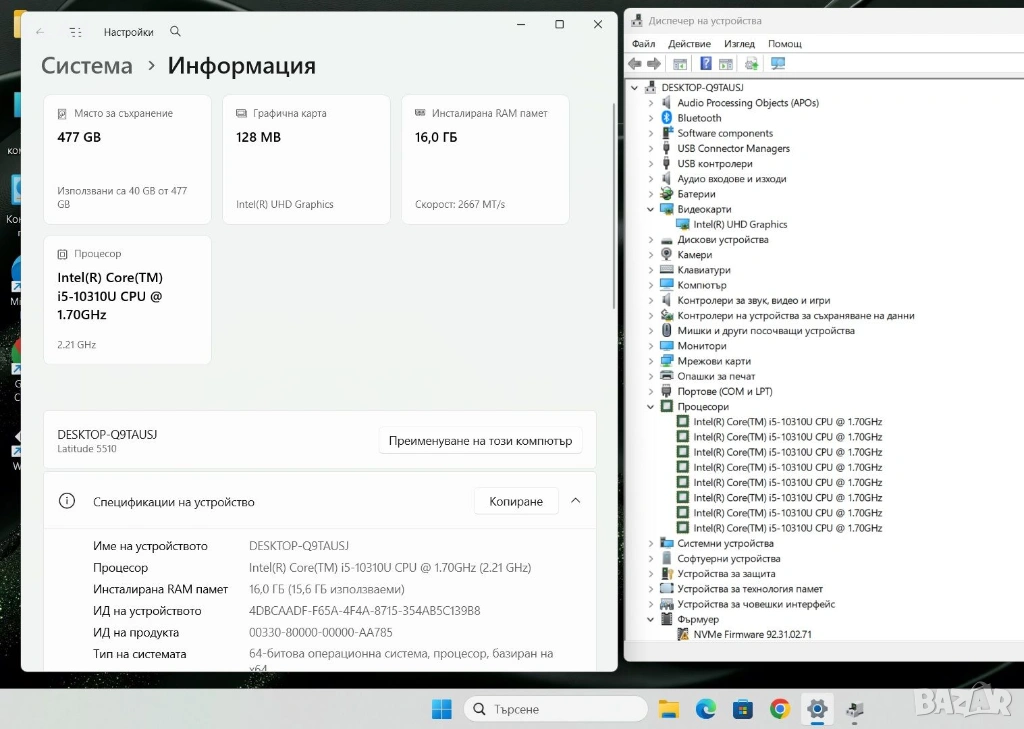This screenshot has width=1024, height=729.
Task: Open File Explorer from the taskbar
Action: [669, 709]
